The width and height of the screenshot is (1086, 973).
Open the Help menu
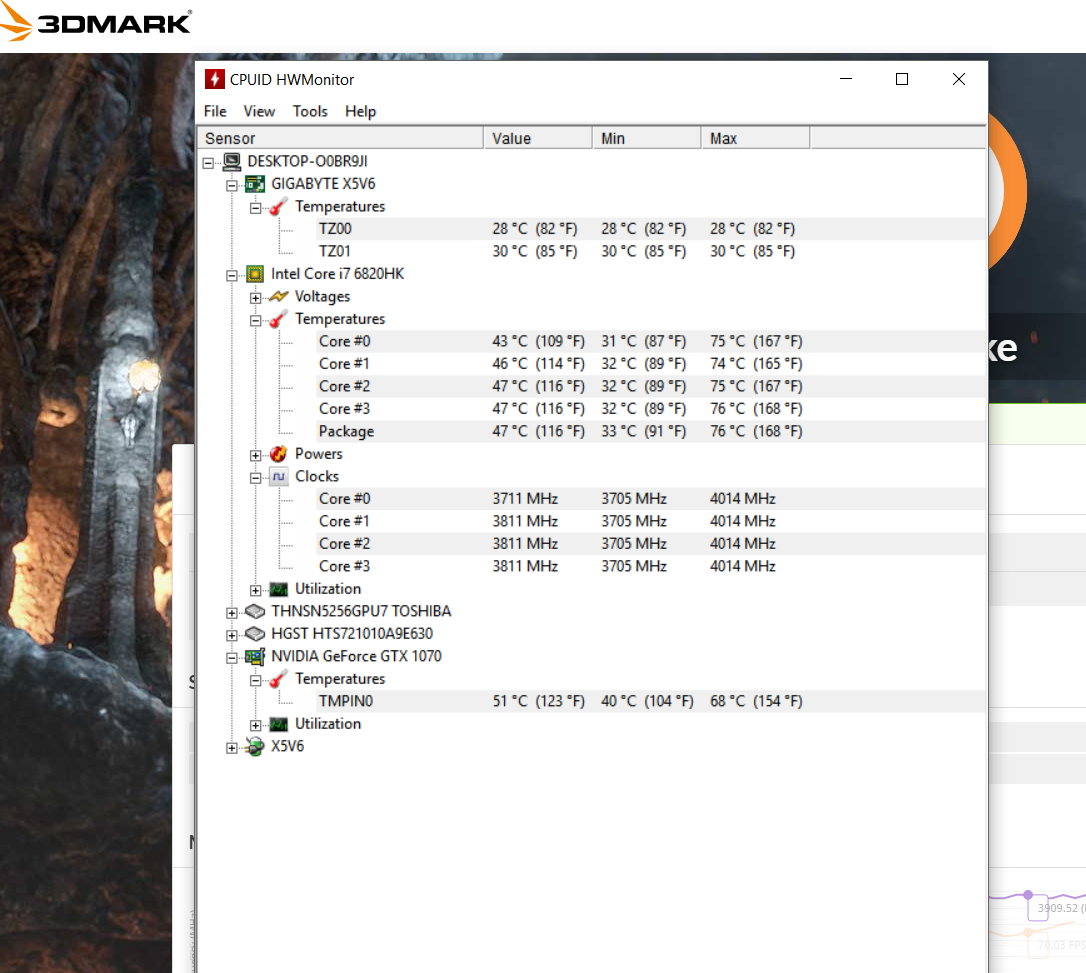pyautogui.click(x=360, y=111)
